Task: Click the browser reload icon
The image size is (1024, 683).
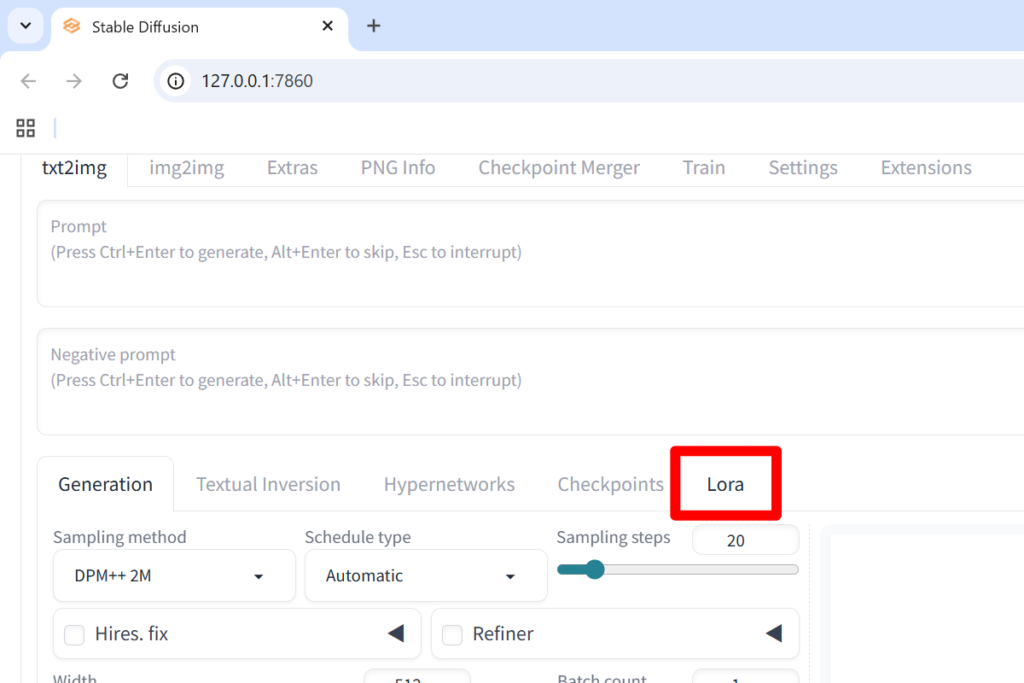Action: click(x=120, y=81)
